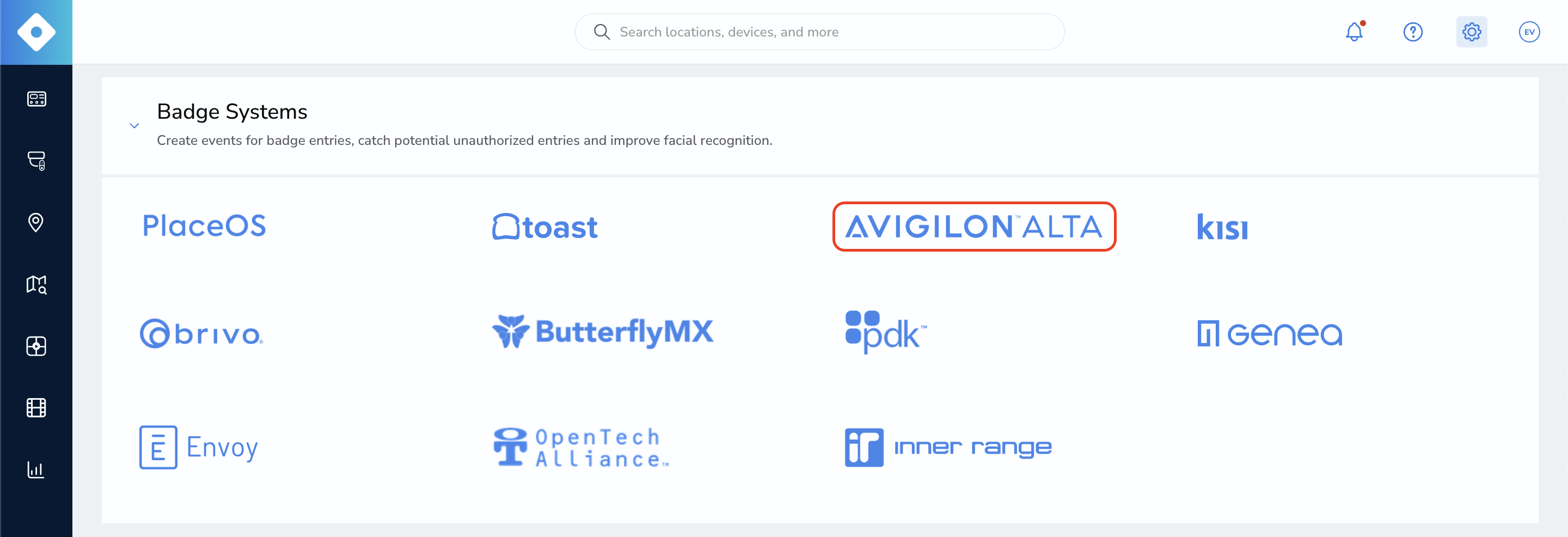This screenshot has height=537, width=1568.
Task: Select the PlaceOS integration
Action: (204, 226)
